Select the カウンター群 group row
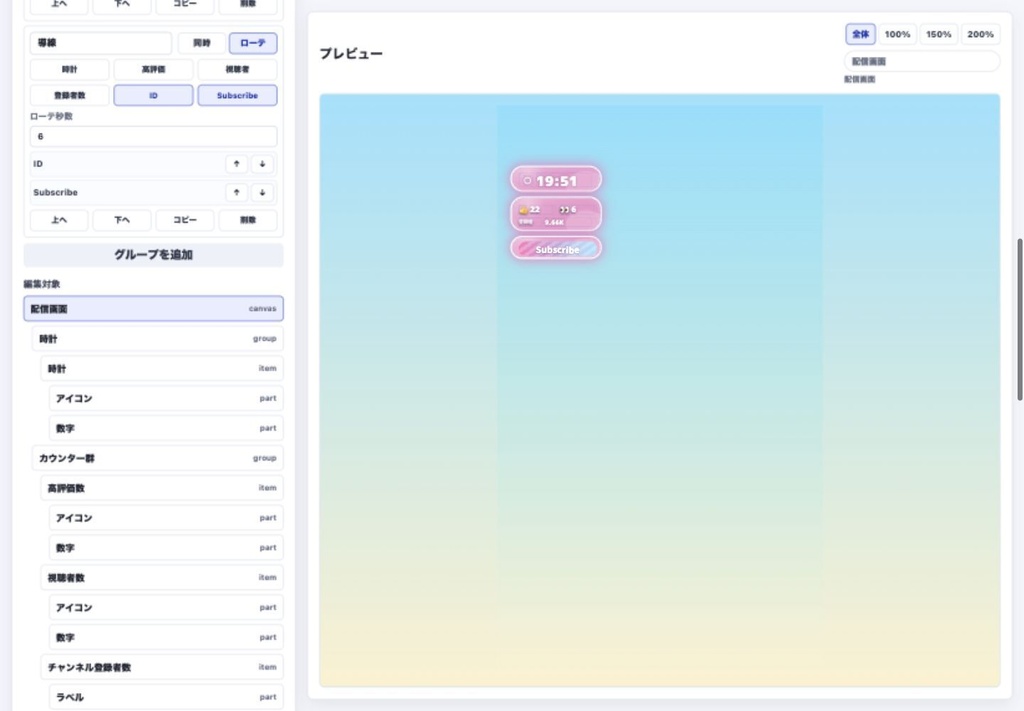 [157, 458]
